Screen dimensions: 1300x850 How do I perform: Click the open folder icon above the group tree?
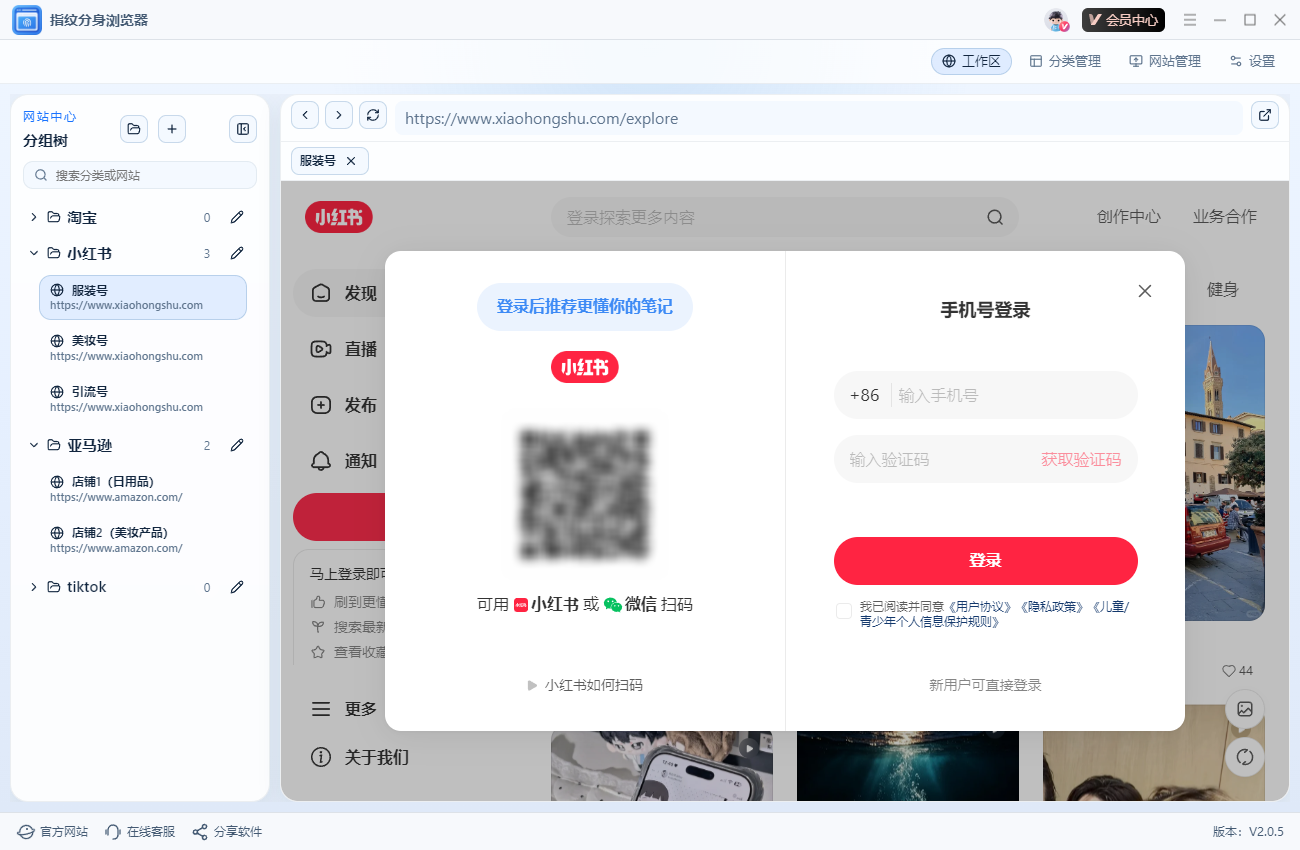(134, 129)
